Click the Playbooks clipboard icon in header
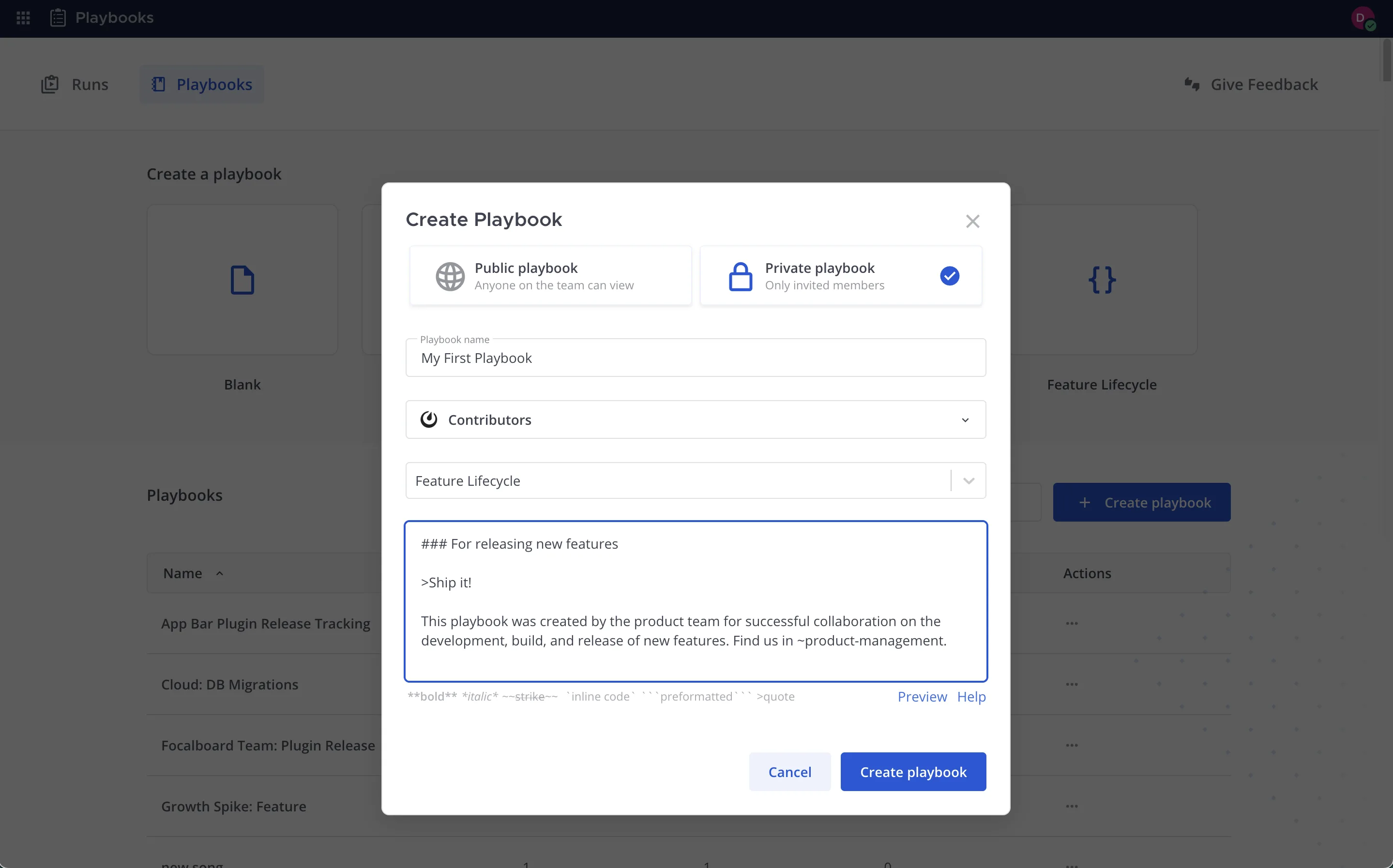1393x868 pixels. 58,18
